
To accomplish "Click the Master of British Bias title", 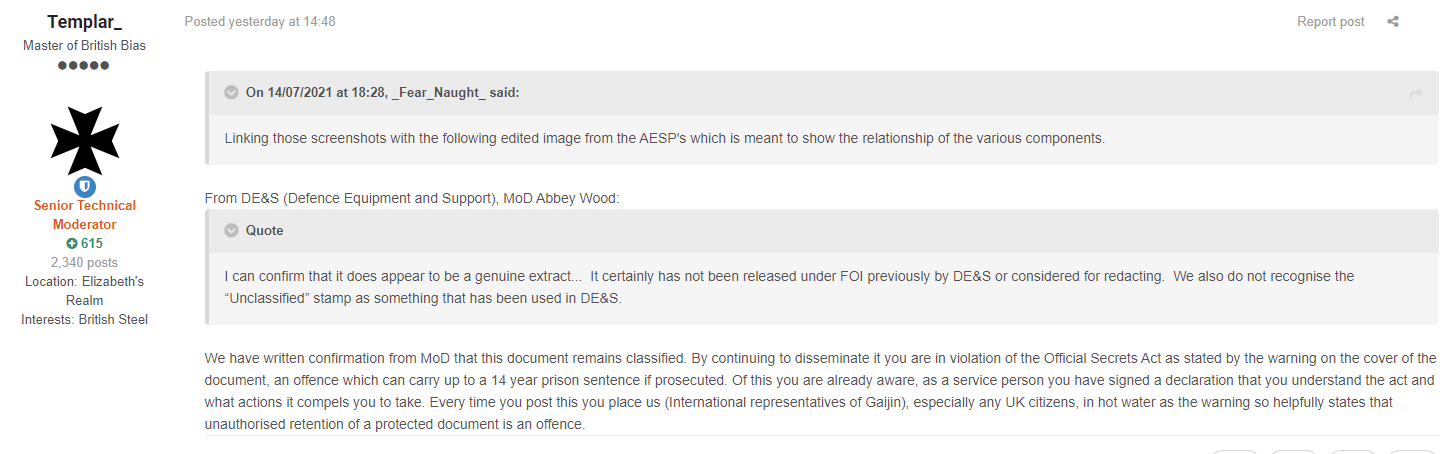I will click(x=84, y=46).
